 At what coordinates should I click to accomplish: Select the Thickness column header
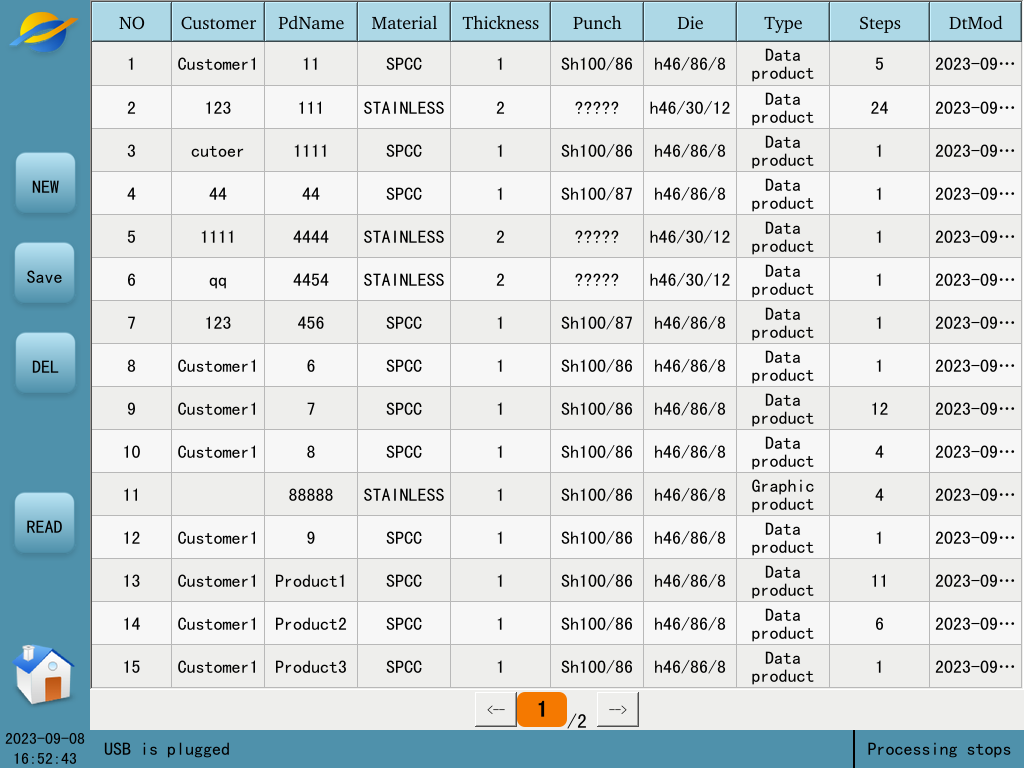500,23
